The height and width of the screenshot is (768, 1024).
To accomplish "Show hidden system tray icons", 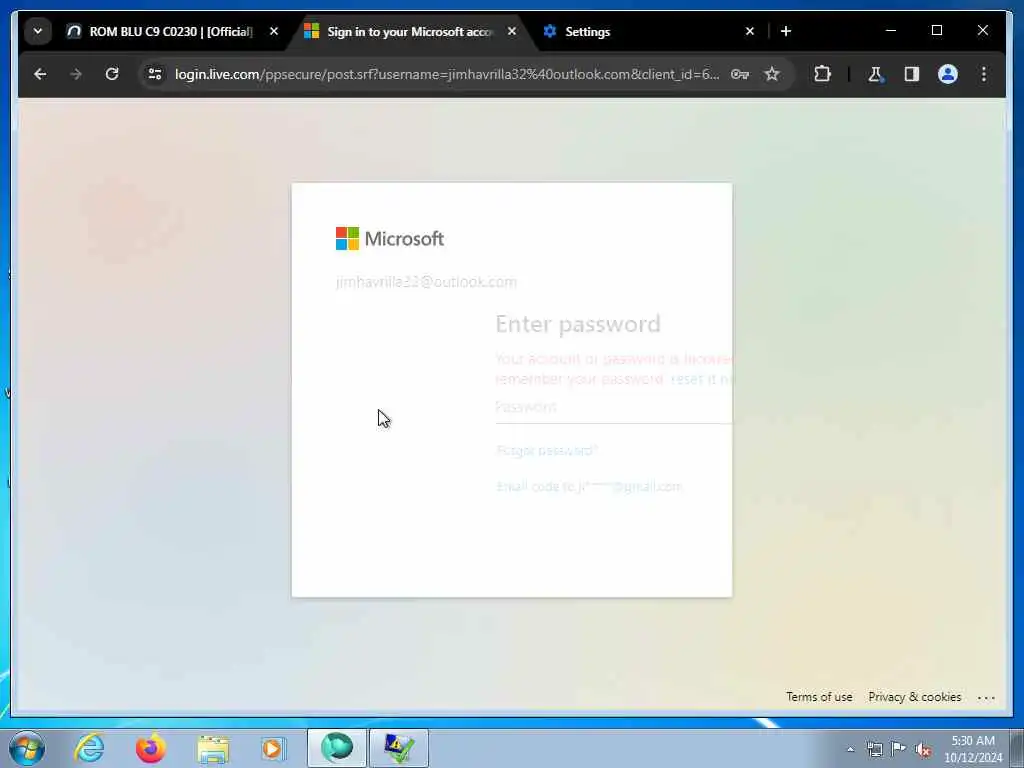I will (x=850, y=749).
